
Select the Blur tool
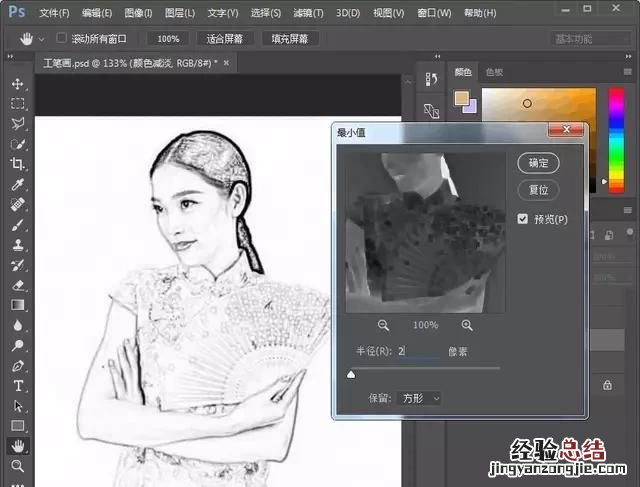click(x=17, y=325)
